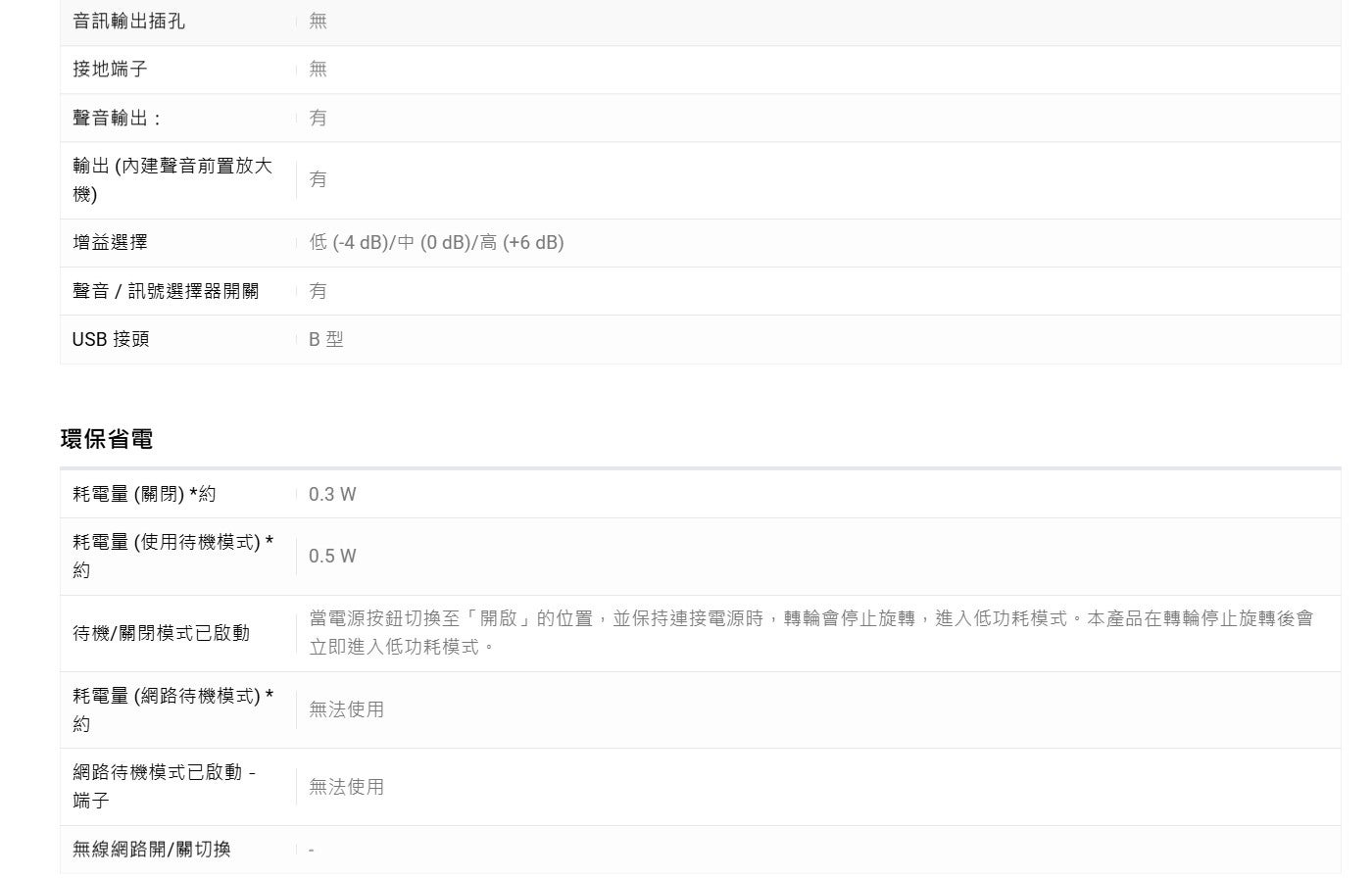Select the 音訊輸出插孔 label

coord(128,21)
